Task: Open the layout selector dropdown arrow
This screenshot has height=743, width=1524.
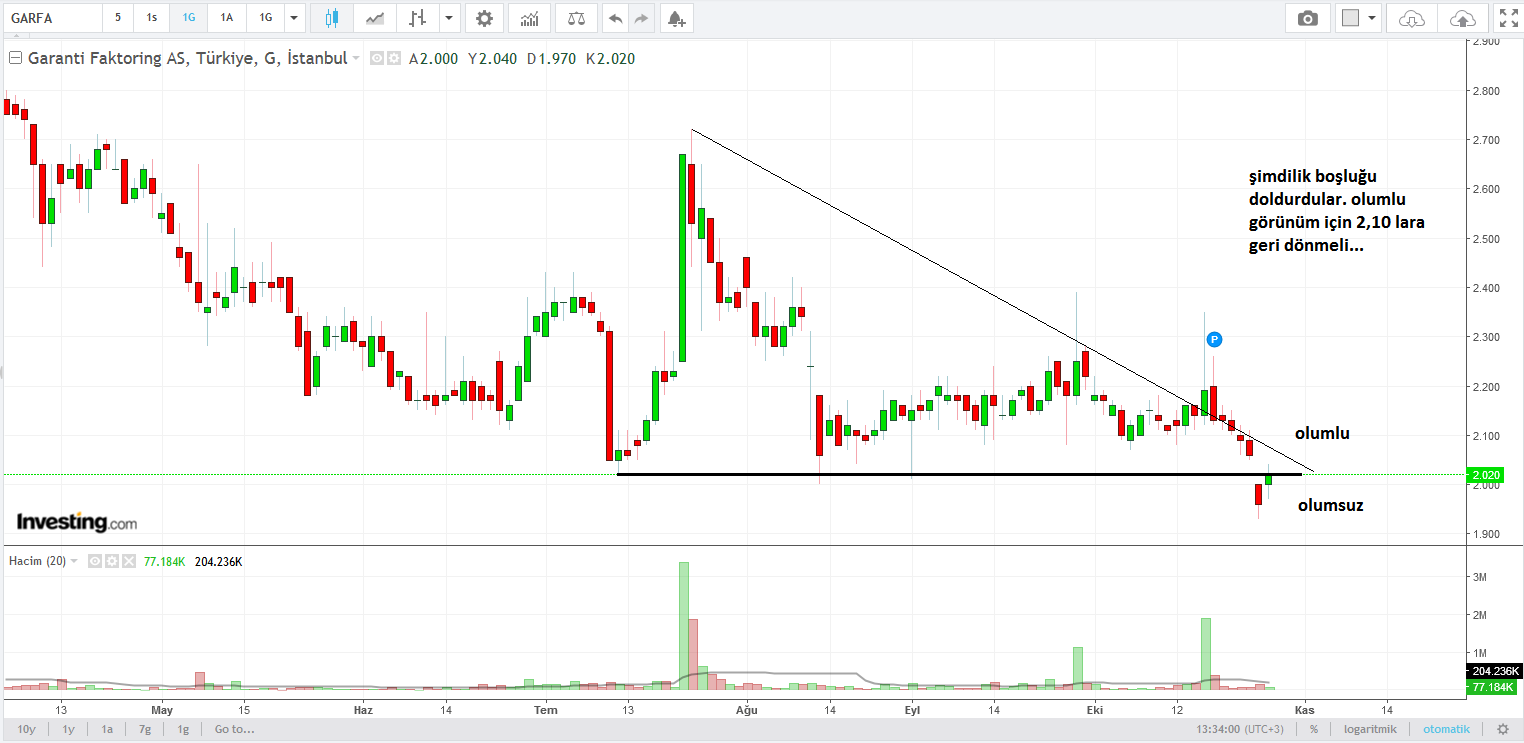Action: point(1370,18)
